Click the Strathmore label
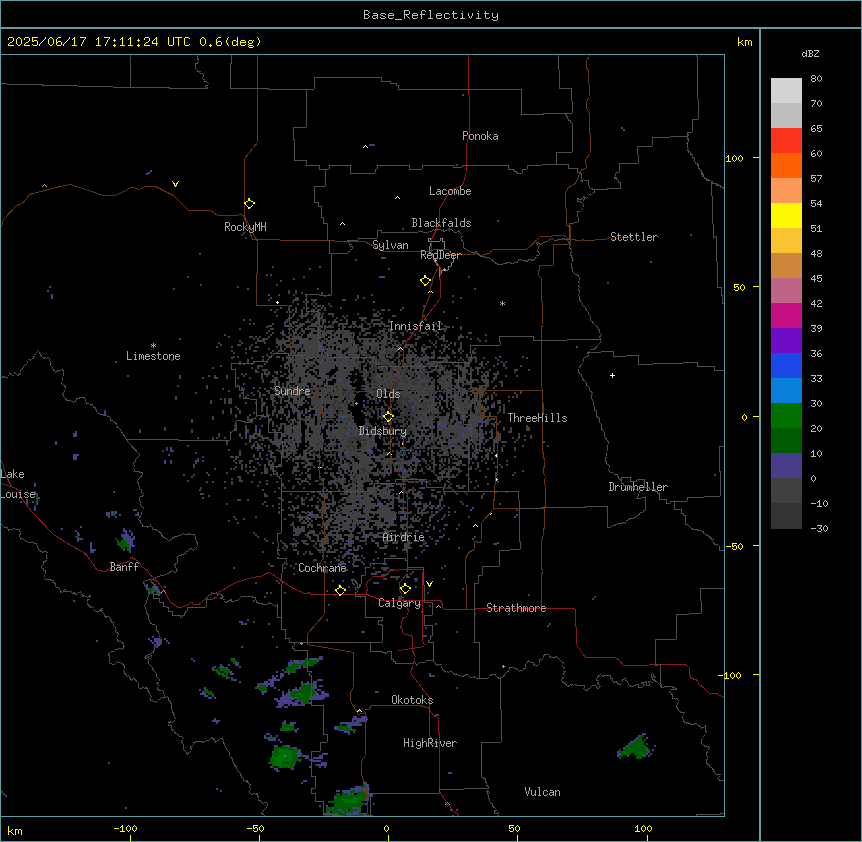Viewport: 862px width, 842px height. tap(516, 607)
